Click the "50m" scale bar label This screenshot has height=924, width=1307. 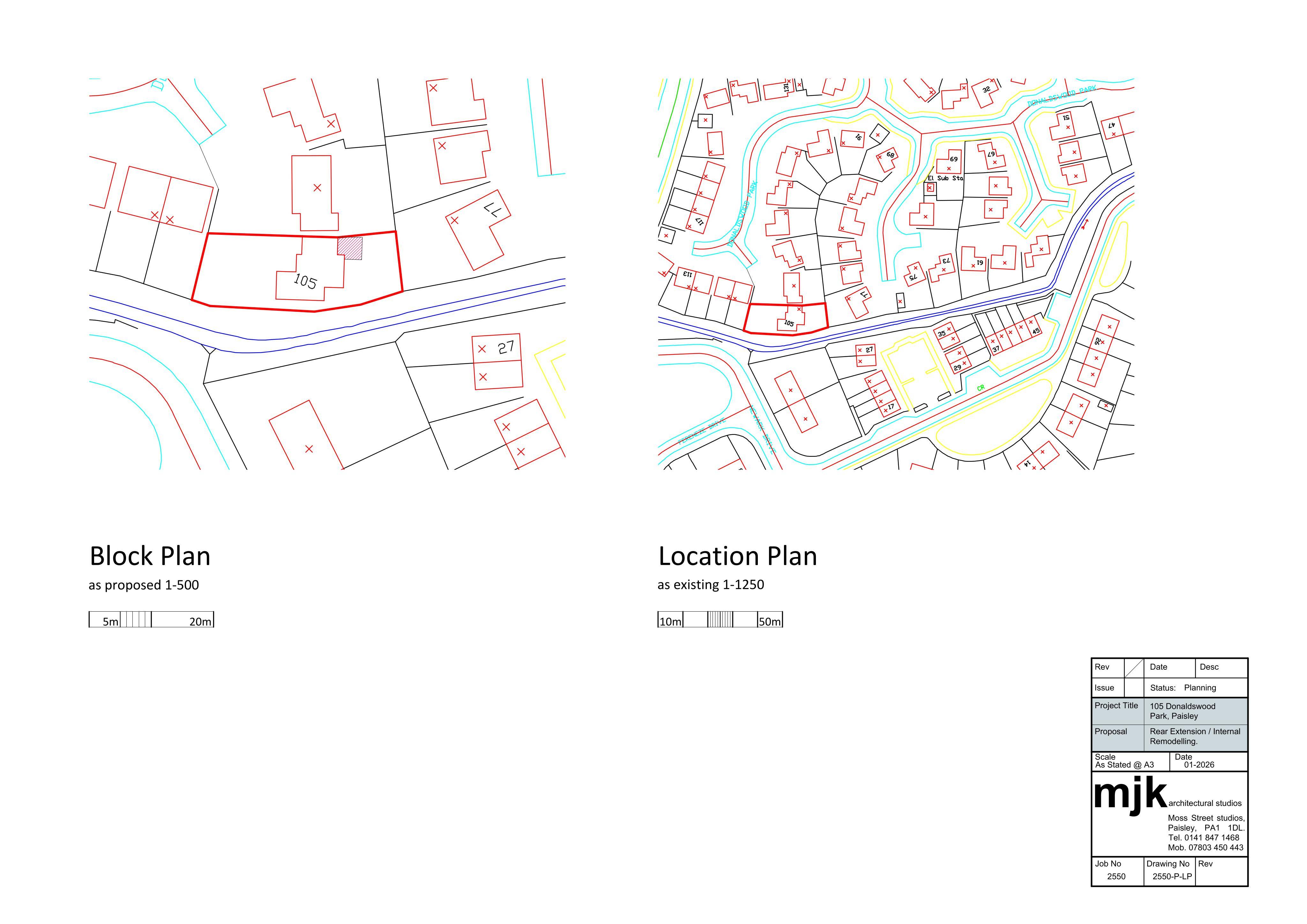coord(770,622)
